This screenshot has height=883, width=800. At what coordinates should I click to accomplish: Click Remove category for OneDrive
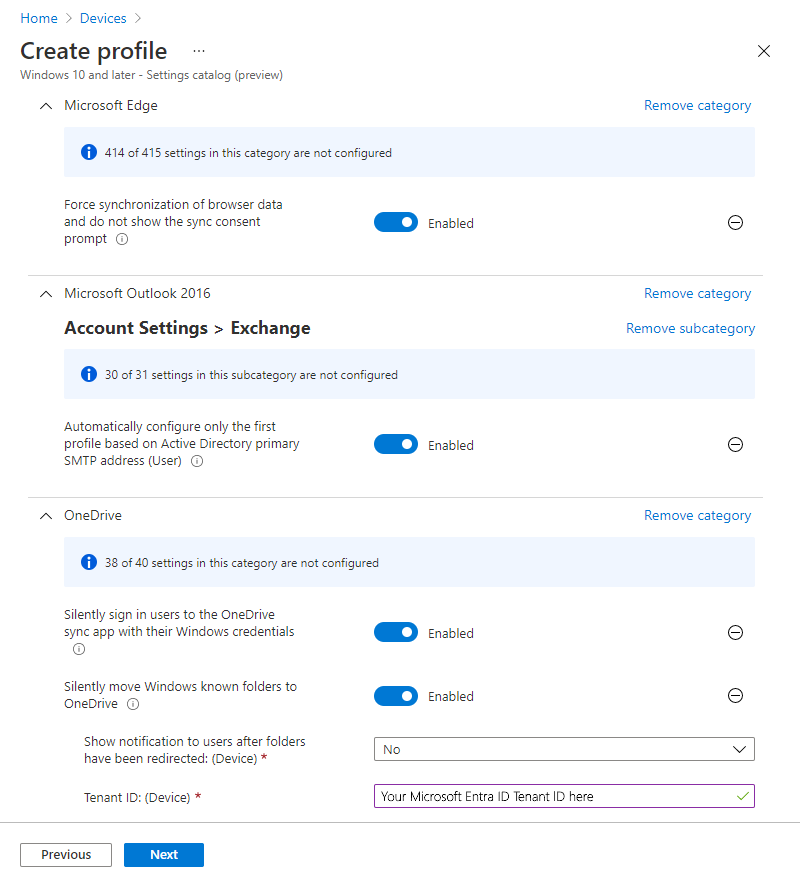pyautogui.click(x=697, y=515)
